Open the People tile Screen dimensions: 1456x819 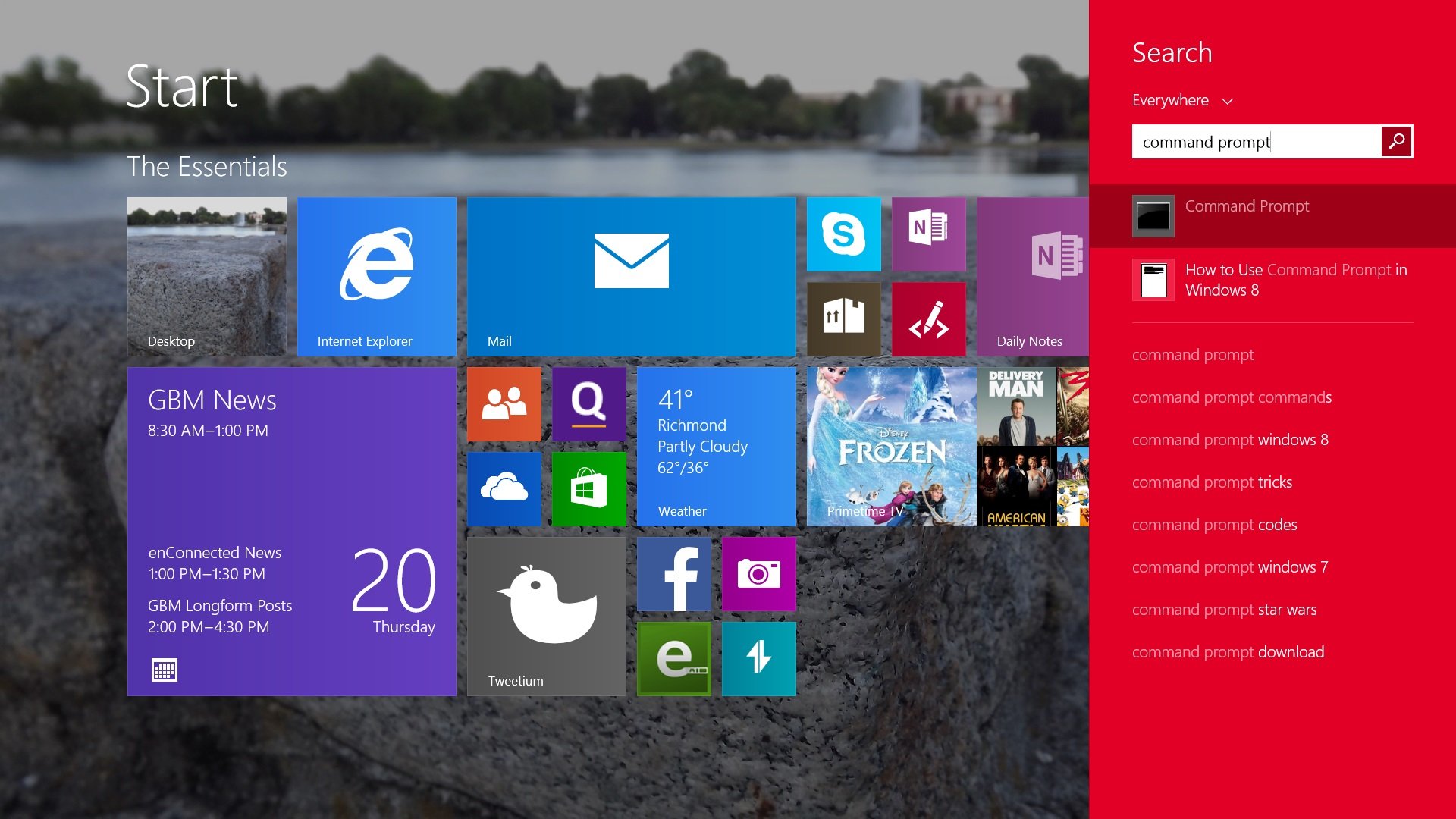click(x=504, y=404)
